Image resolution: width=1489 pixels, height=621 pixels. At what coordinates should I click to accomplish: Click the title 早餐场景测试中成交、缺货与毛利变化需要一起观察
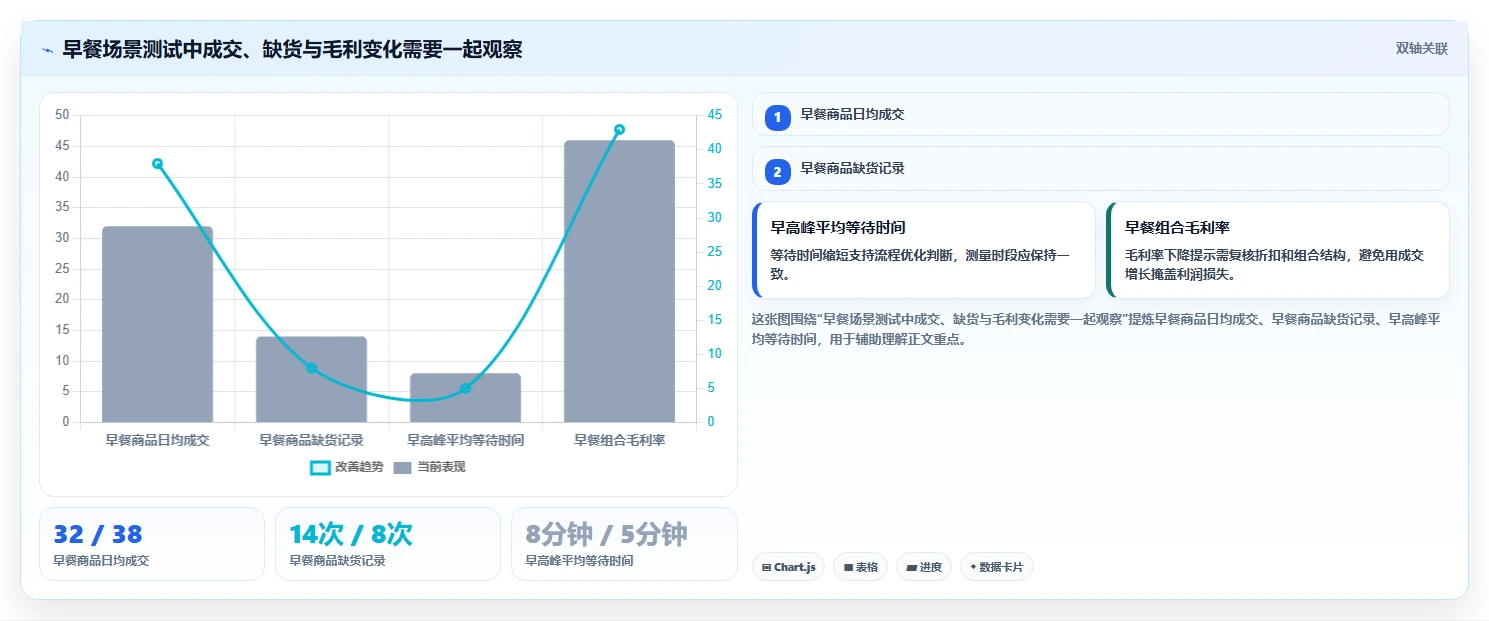pos(292,49)
